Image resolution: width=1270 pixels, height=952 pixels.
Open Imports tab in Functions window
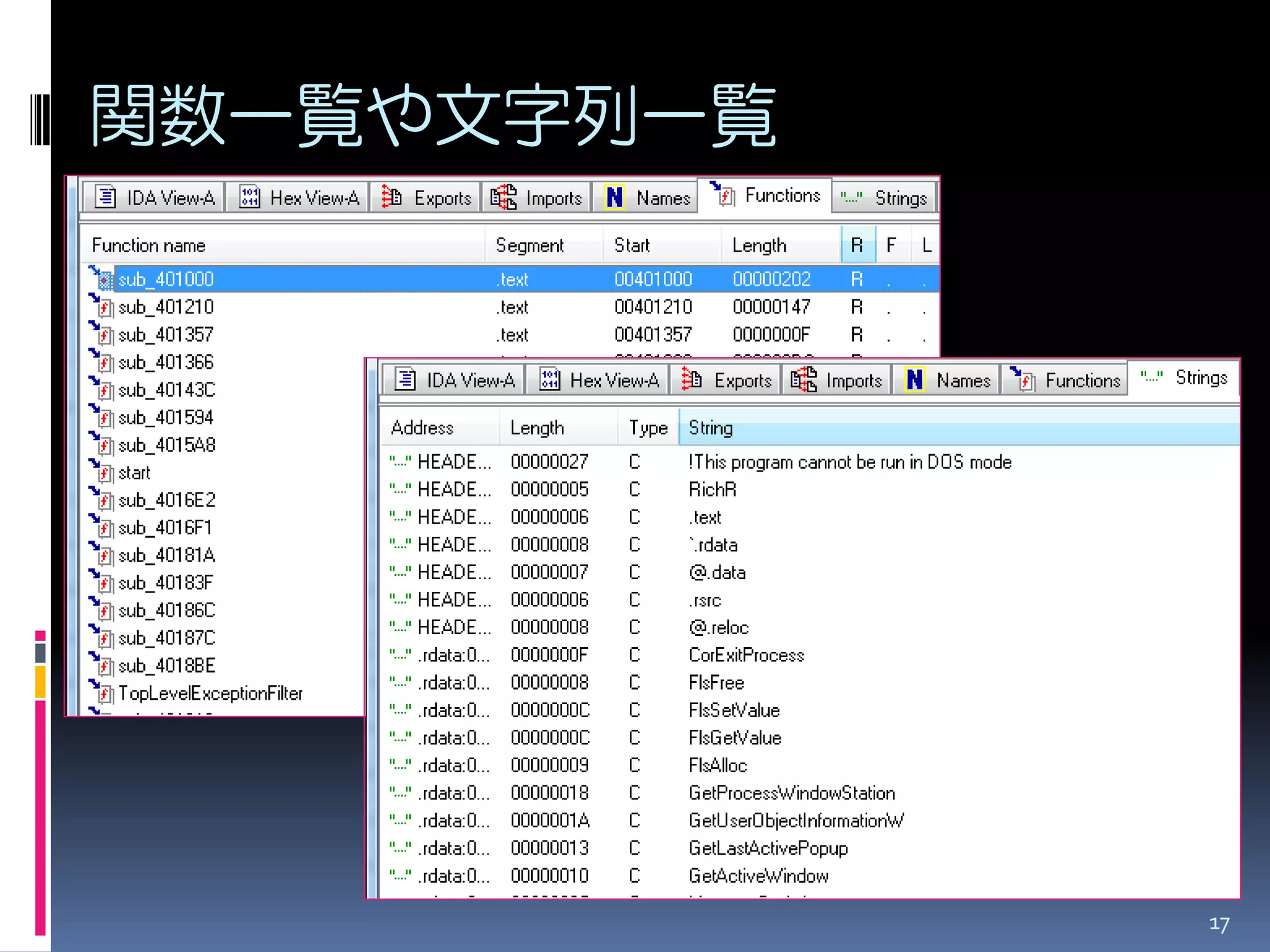[536, 198]
